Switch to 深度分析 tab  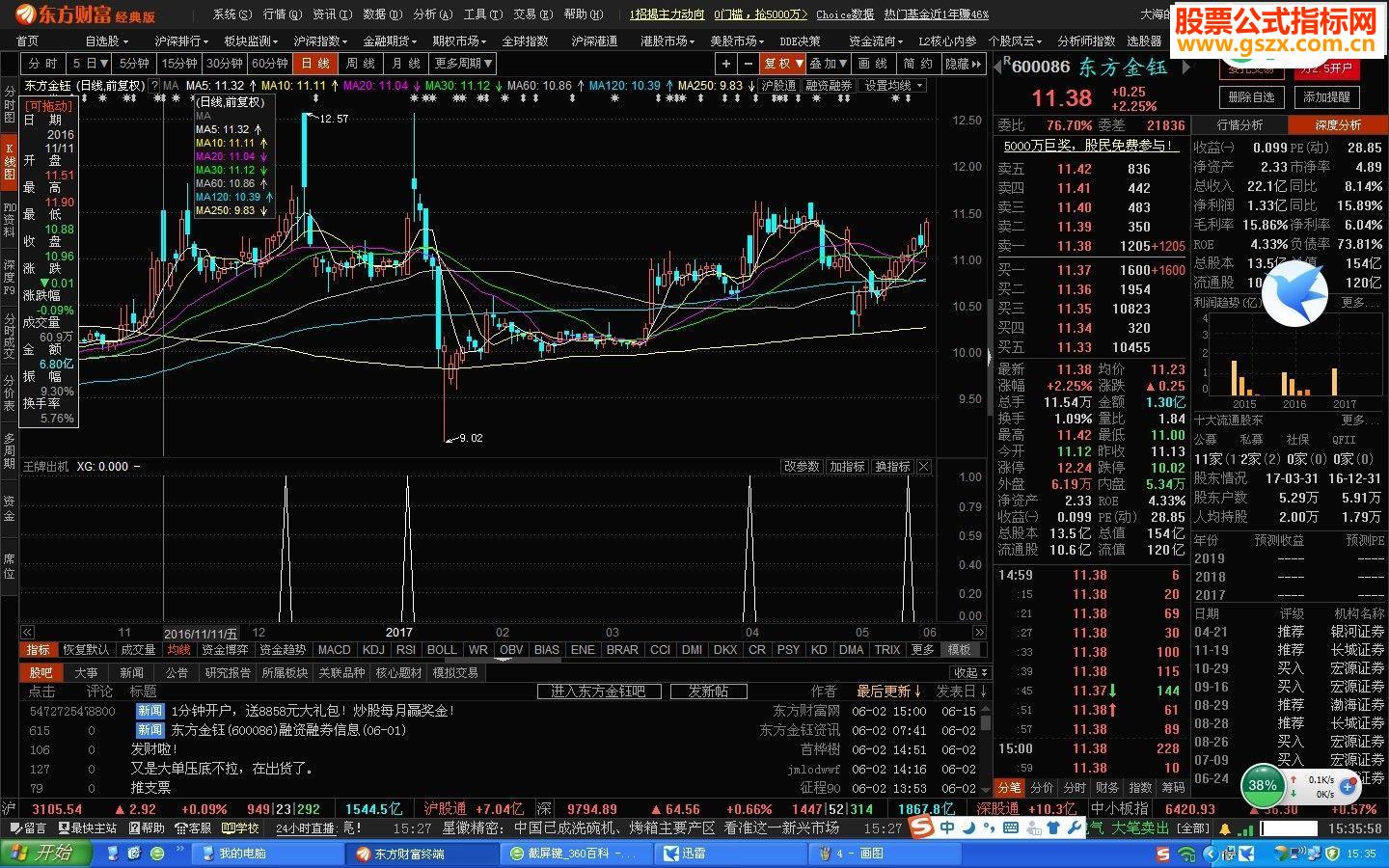click(1338, 125)
